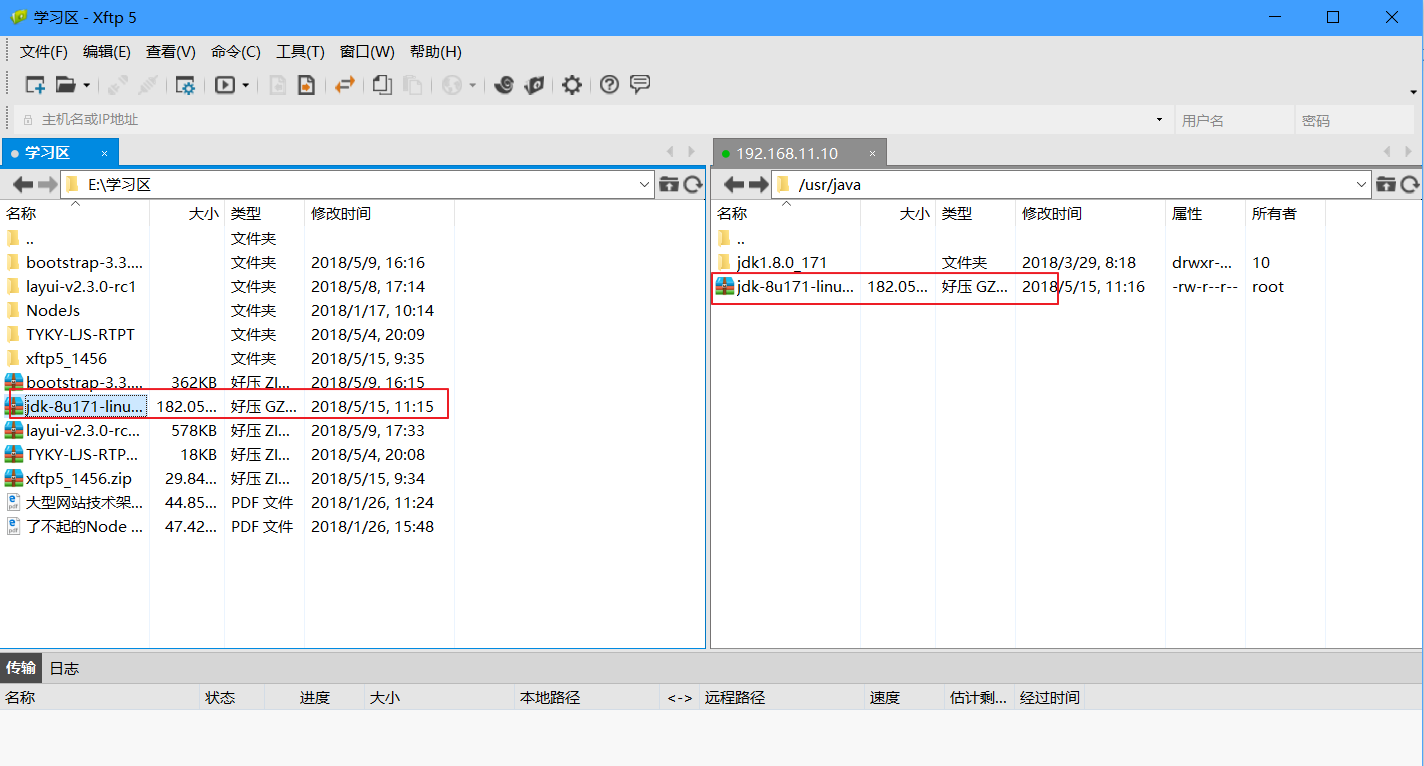
Task: Select the xftp5_1456 folder
Action: coord(66,358)
